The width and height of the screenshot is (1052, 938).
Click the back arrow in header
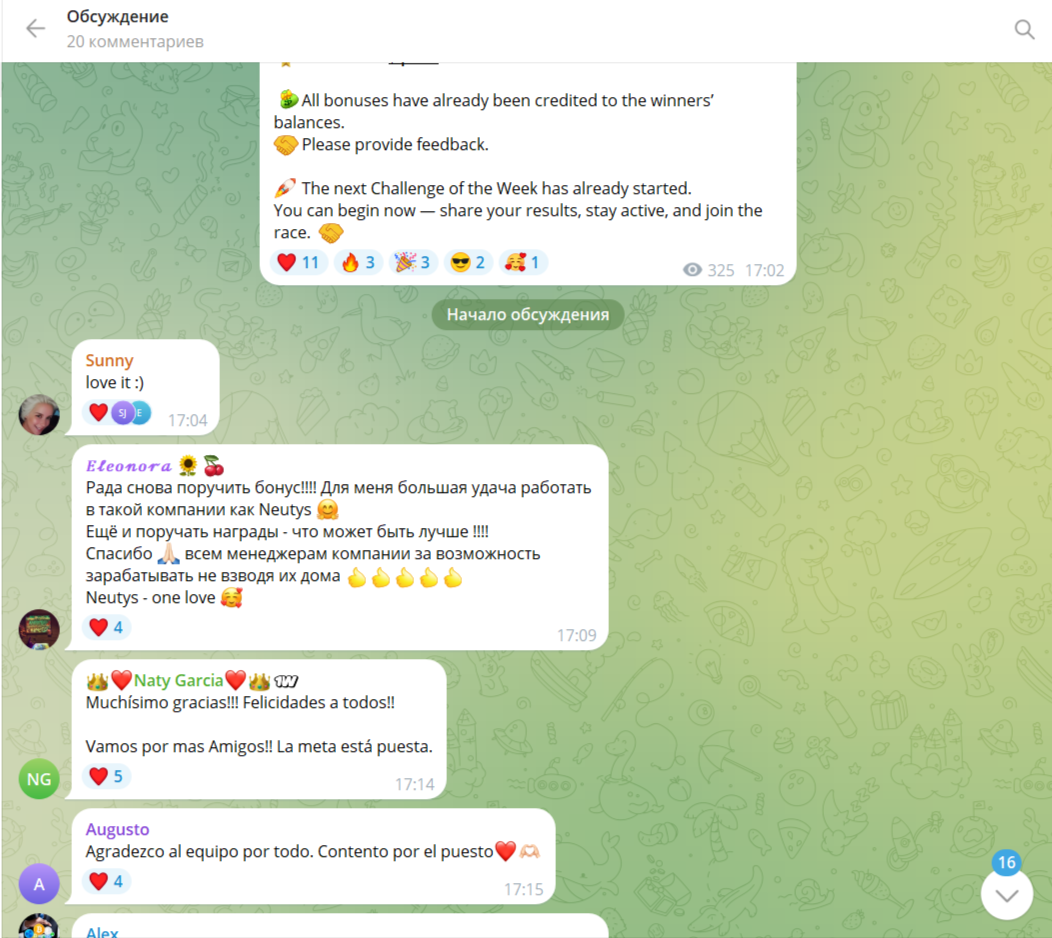point(35,29)
